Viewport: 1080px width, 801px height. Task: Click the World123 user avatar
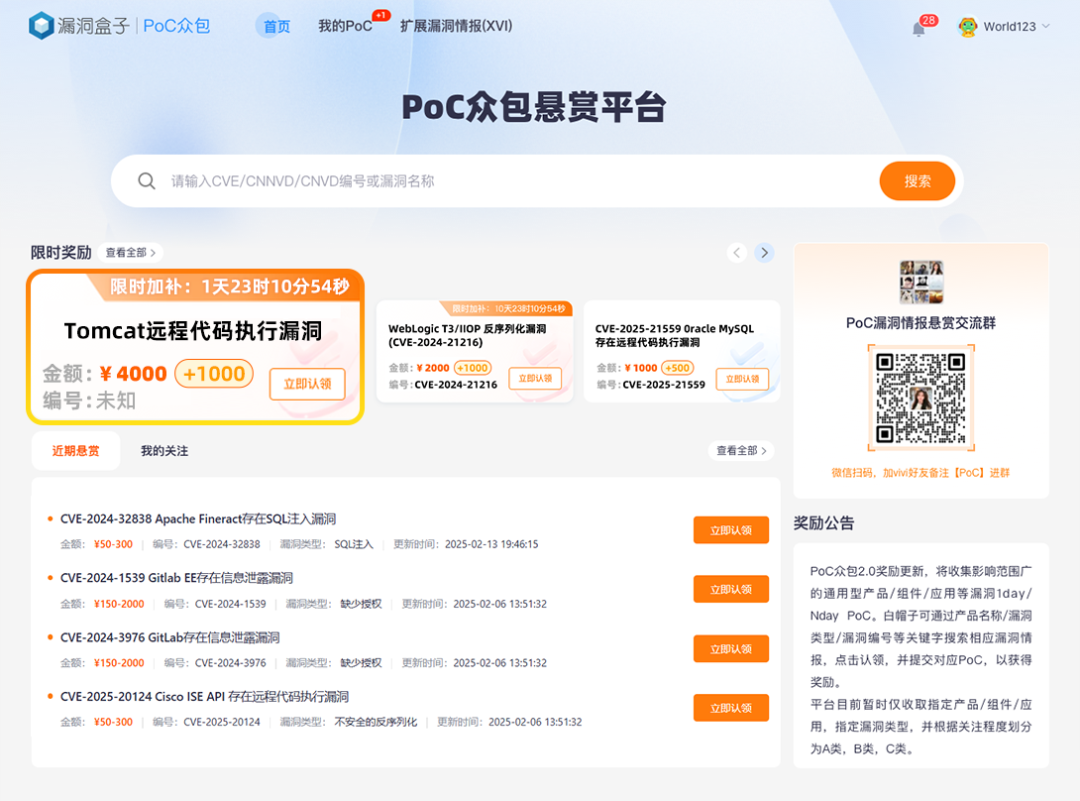coord(968,27)
